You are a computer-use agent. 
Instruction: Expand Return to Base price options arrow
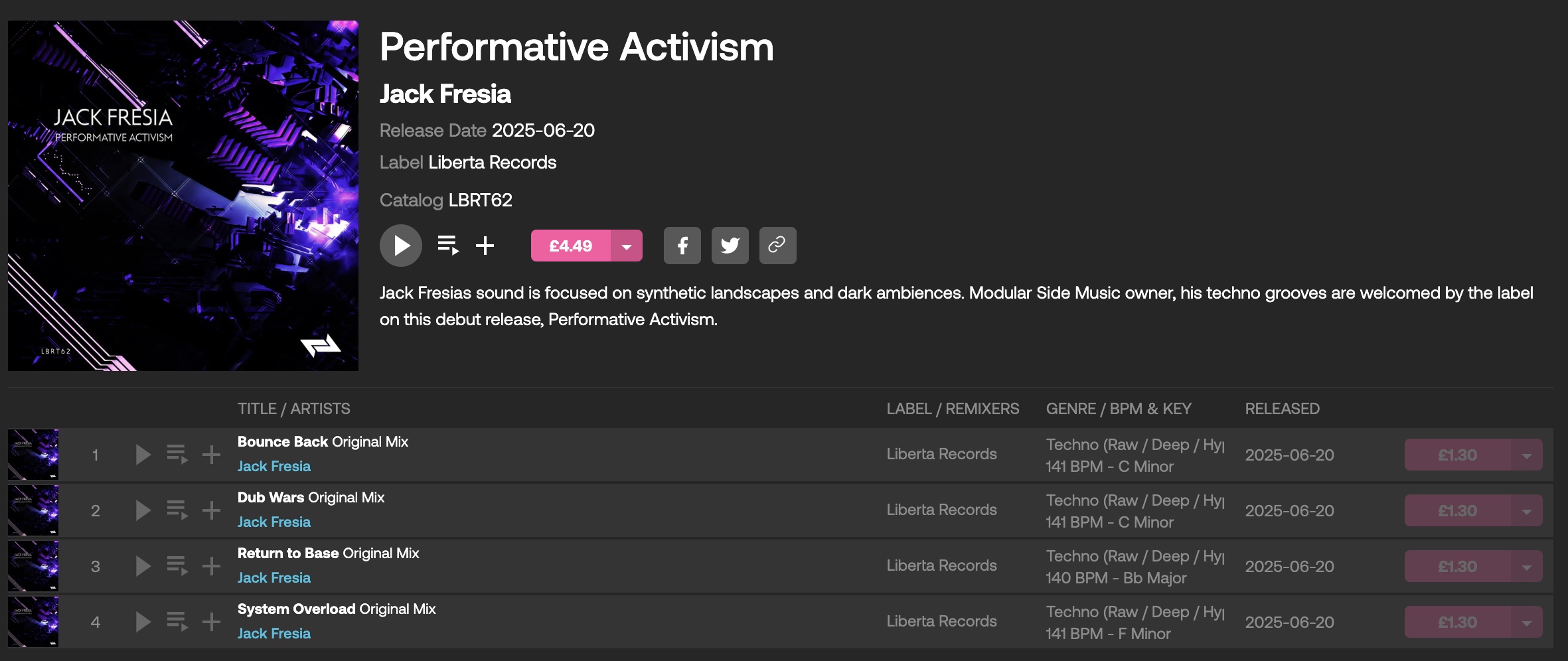click(x=1526, y=567)
